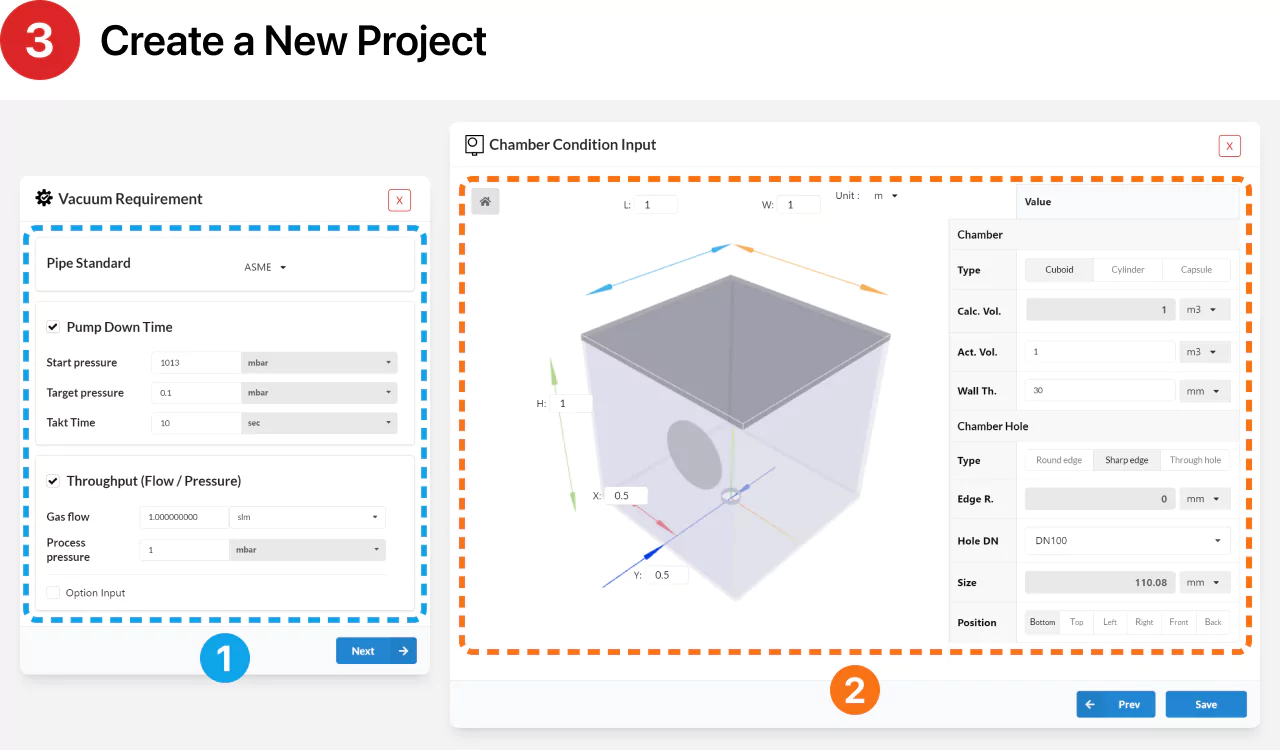Close the Chamber Condition Input dialog
1280x750 pixels.
tap(1229, 146)
